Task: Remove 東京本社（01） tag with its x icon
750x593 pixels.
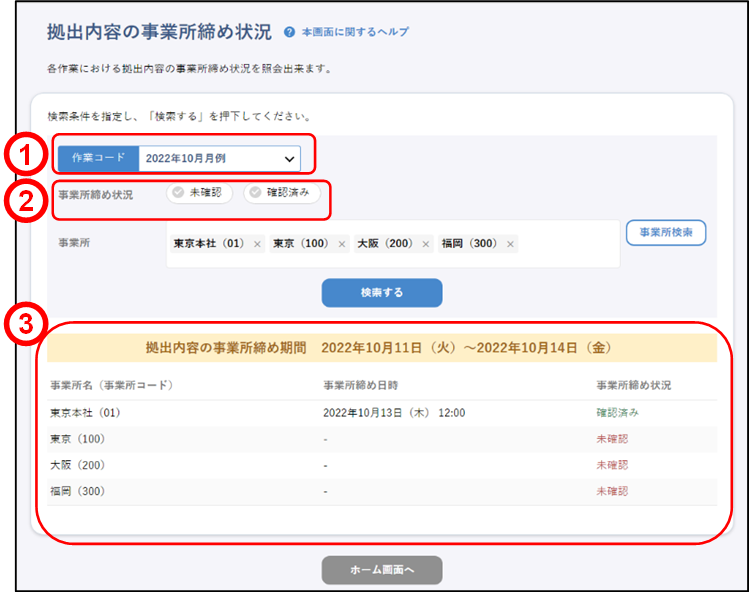Action: [x=257, y=244]
